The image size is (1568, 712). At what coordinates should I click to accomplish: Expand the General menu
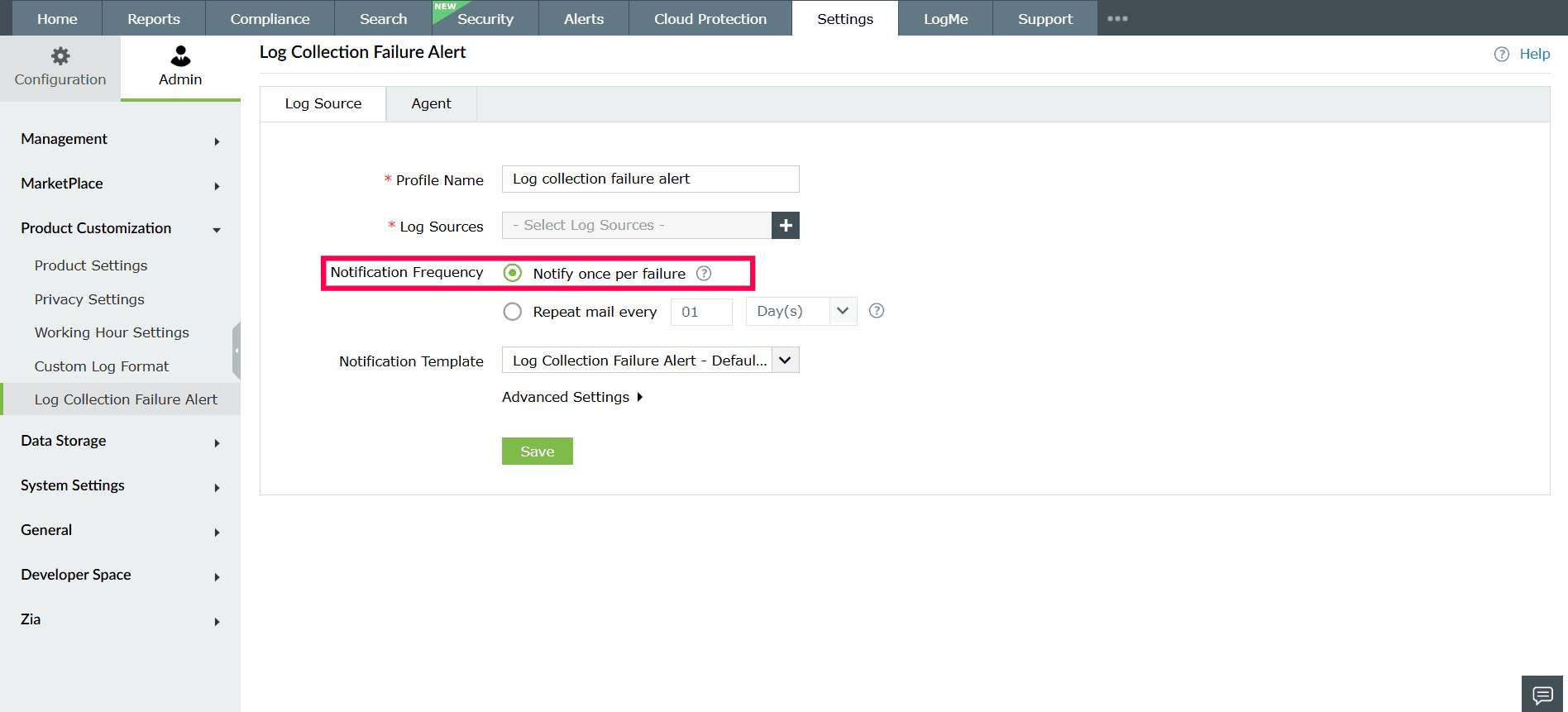click(121, 530)
